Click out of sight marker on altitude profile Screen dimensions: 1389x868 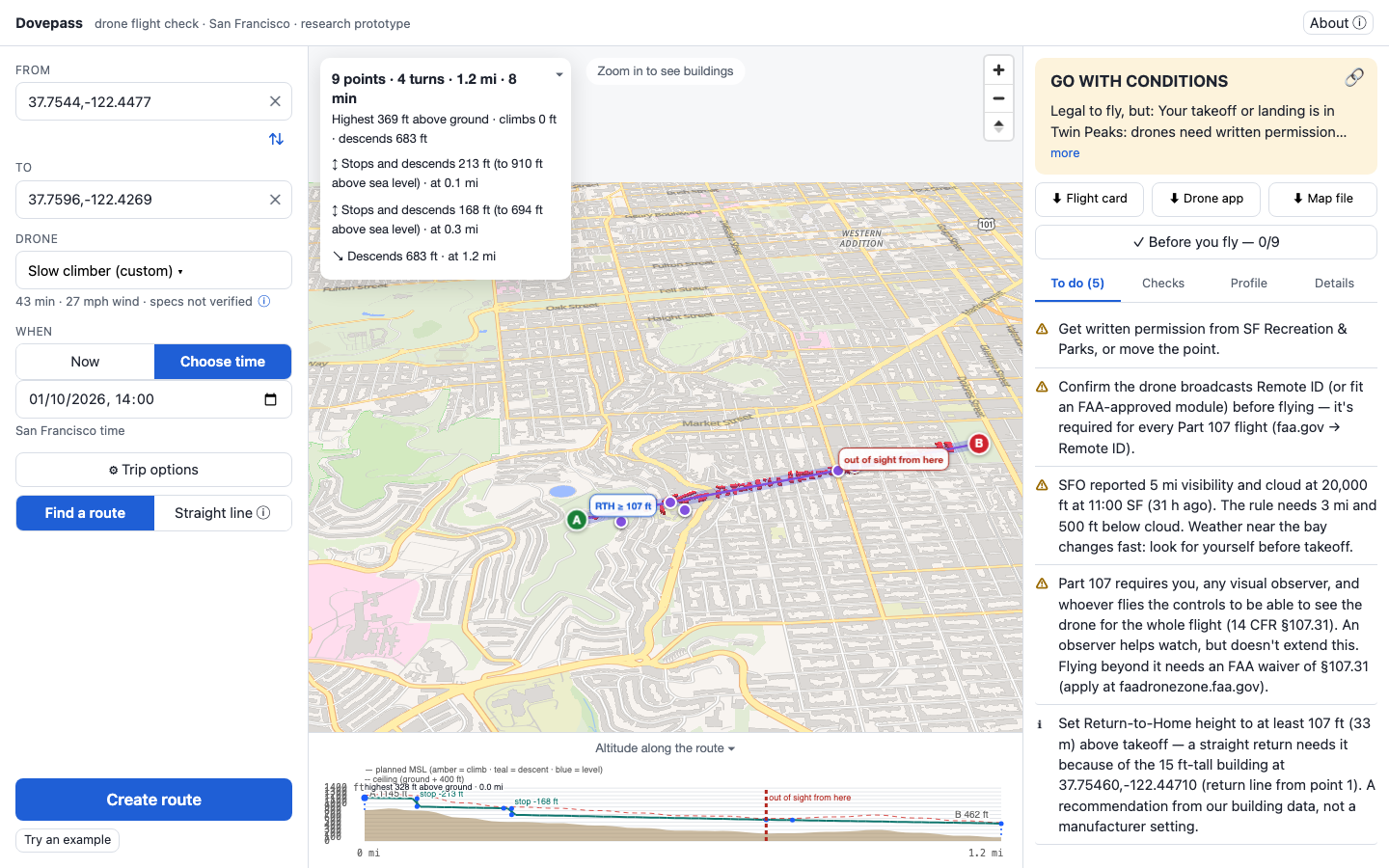point(766,815)
